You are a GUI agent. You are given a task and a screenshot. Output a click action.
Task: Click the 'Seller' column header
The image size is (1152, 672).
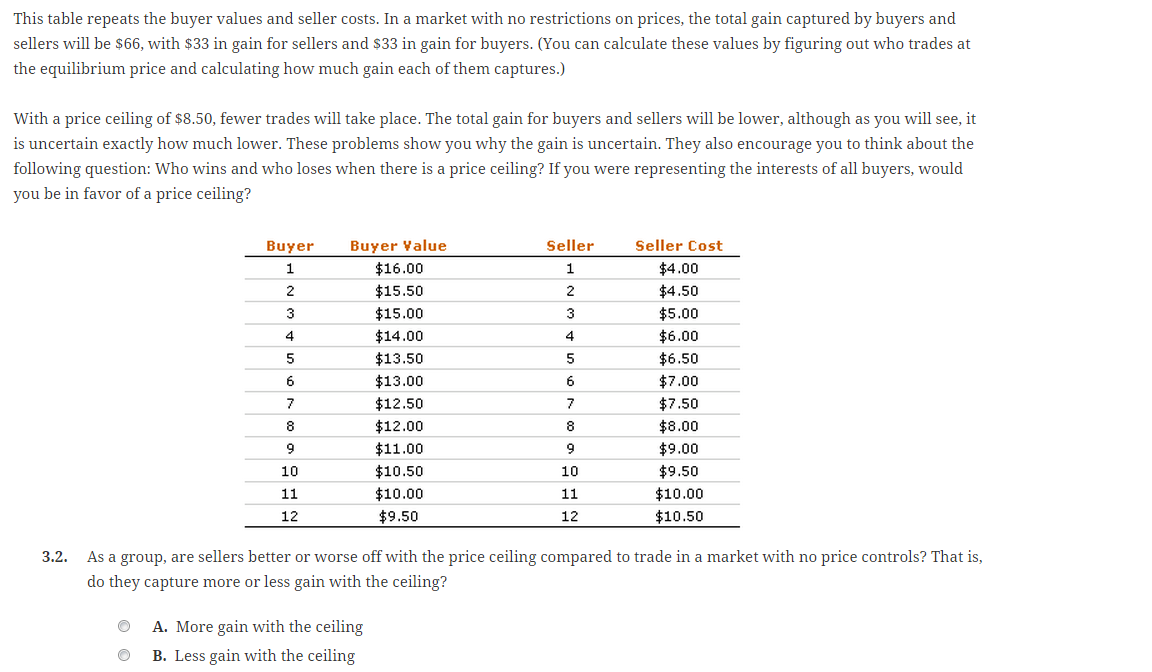pos(570,245)
